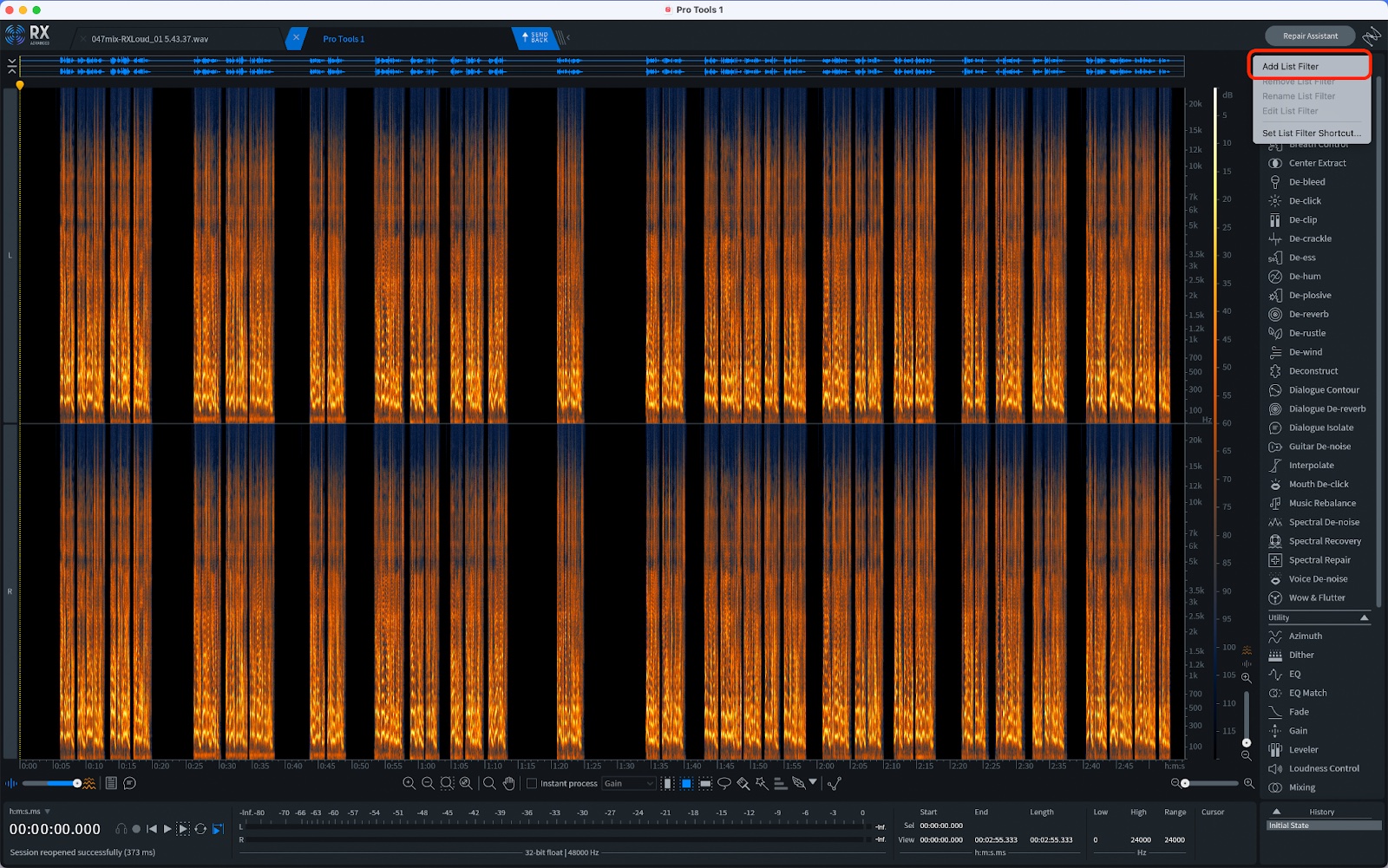Toggle the time-frequency selection tool
This screenshot has width=1388, height=868.
[x=686, y=783]
